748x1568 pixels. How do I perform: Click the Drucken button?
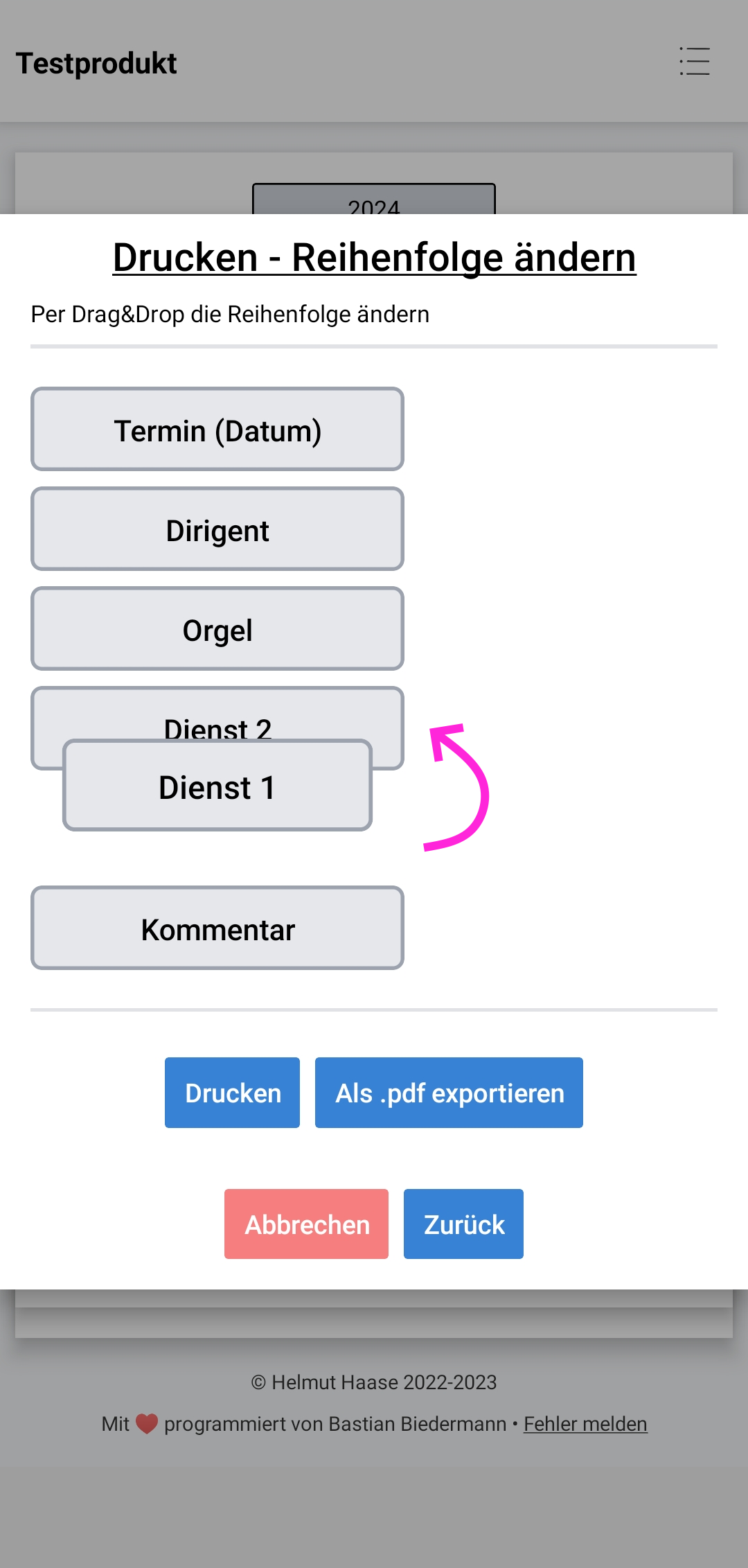pyautogui.click(x=232, y=1093)
